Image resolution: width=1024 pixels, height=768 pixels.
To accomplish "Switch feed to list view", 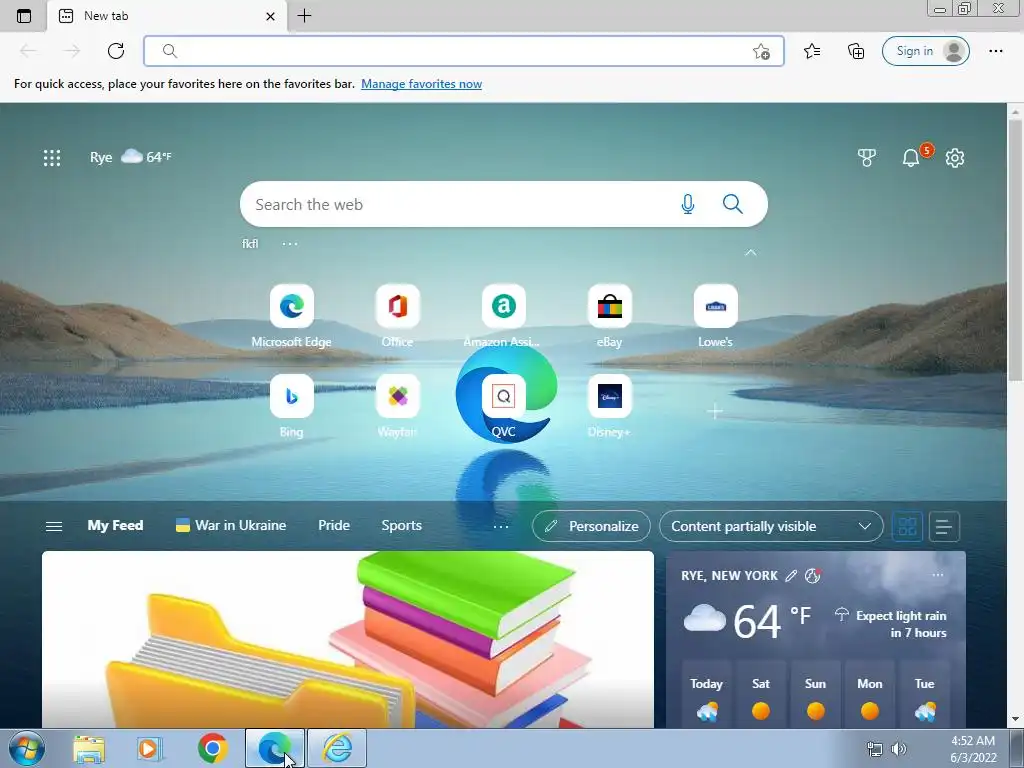I will (944, 526).
